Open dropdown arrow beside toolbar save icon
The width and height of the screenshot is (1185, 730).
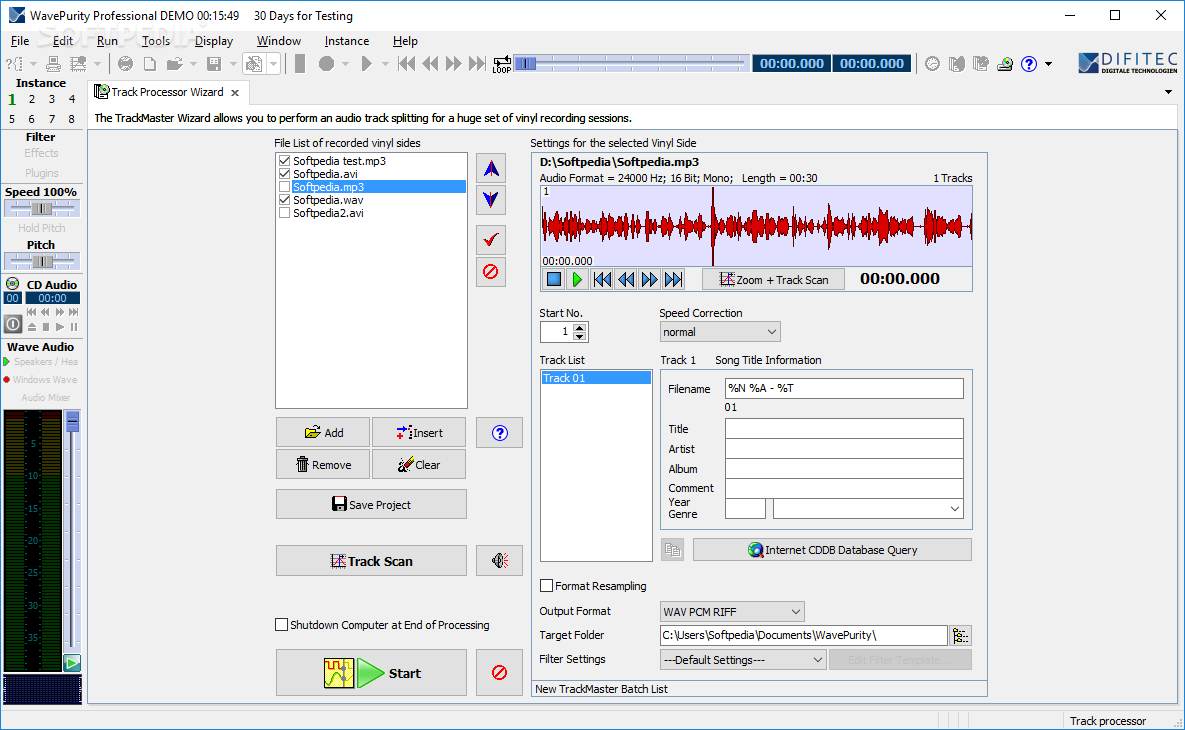pos(233,64)
